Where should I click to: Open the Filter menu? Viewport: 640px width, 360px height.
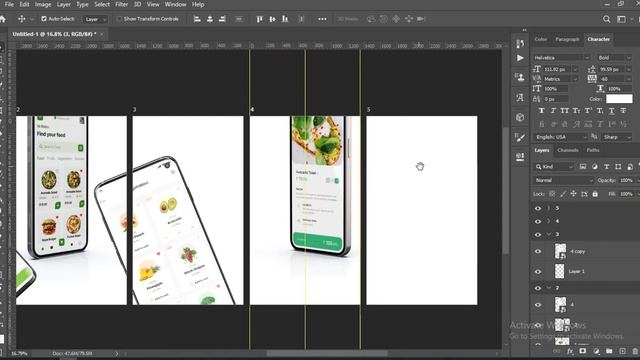click(121, 4)
